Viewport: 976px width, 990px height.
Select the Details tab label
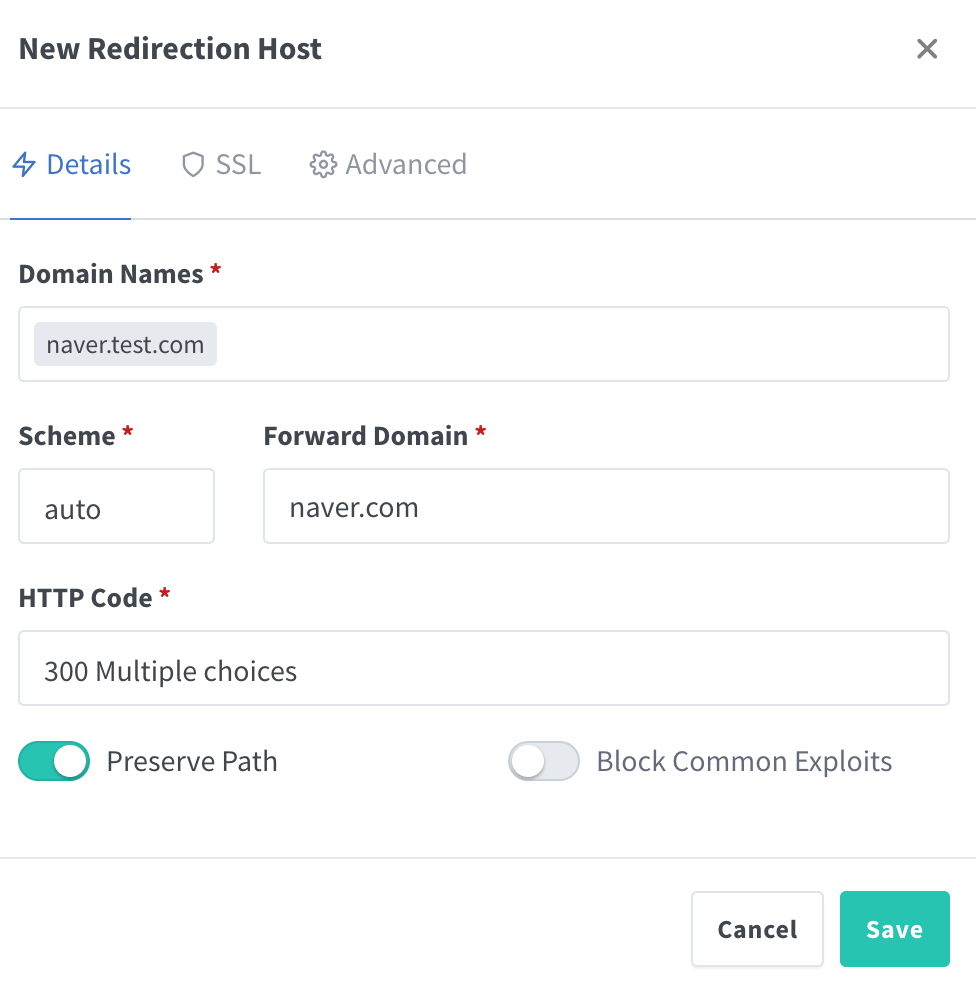89,164
